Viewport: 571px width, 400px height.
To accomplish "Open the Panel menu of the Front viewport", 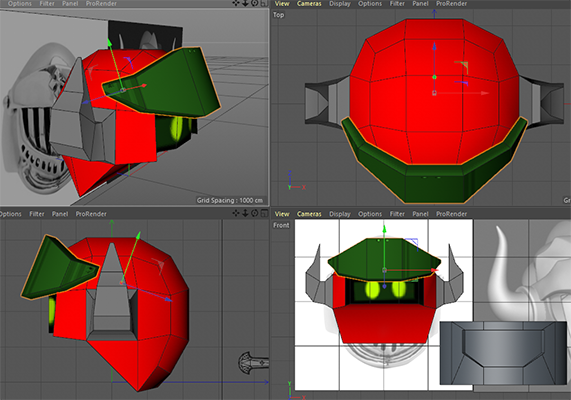I will [420, 214].
